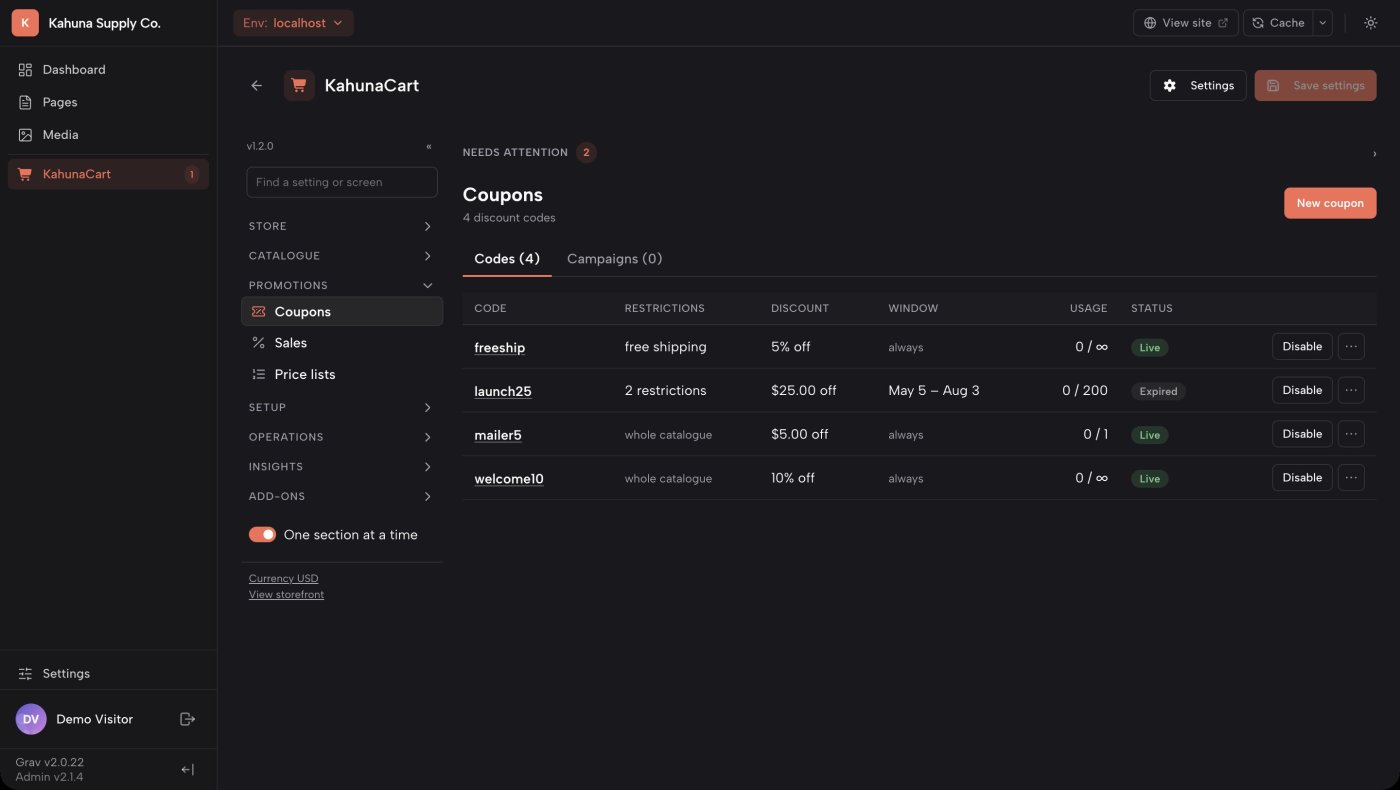Viewport: 1400px width, 790px height.
Task: Open more actions for mailer5 coupon
Action: coord(1351,434)
